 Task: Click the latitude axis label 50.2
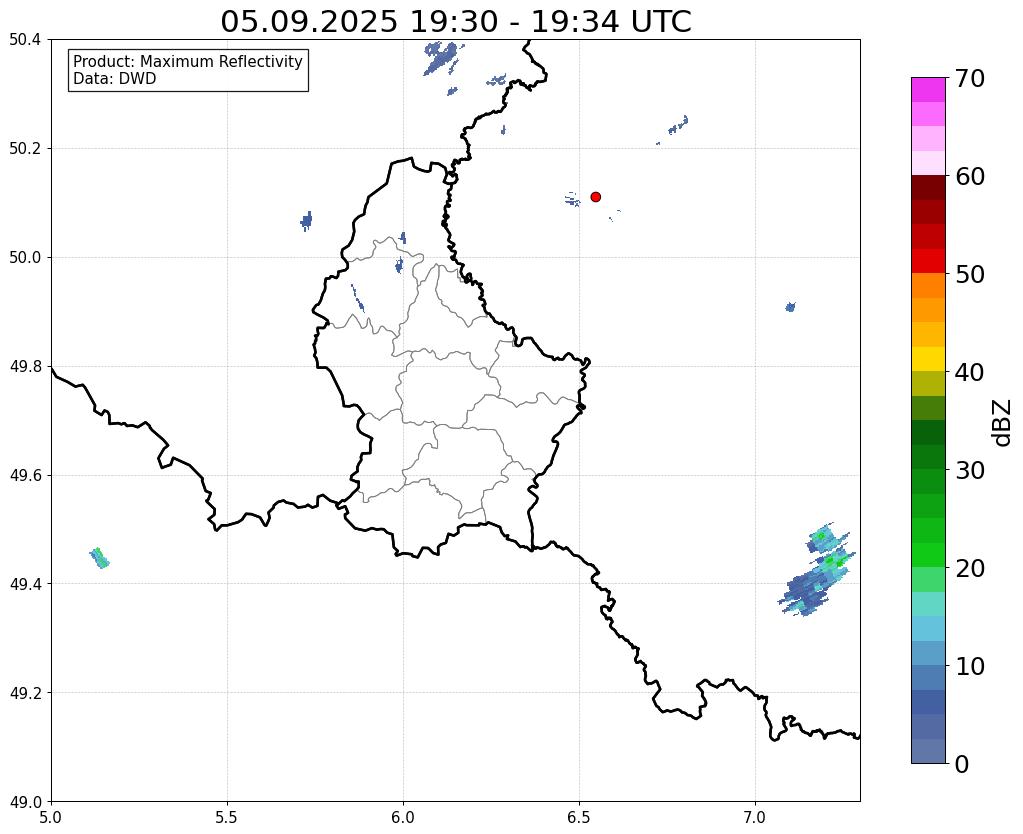point(25,148)
